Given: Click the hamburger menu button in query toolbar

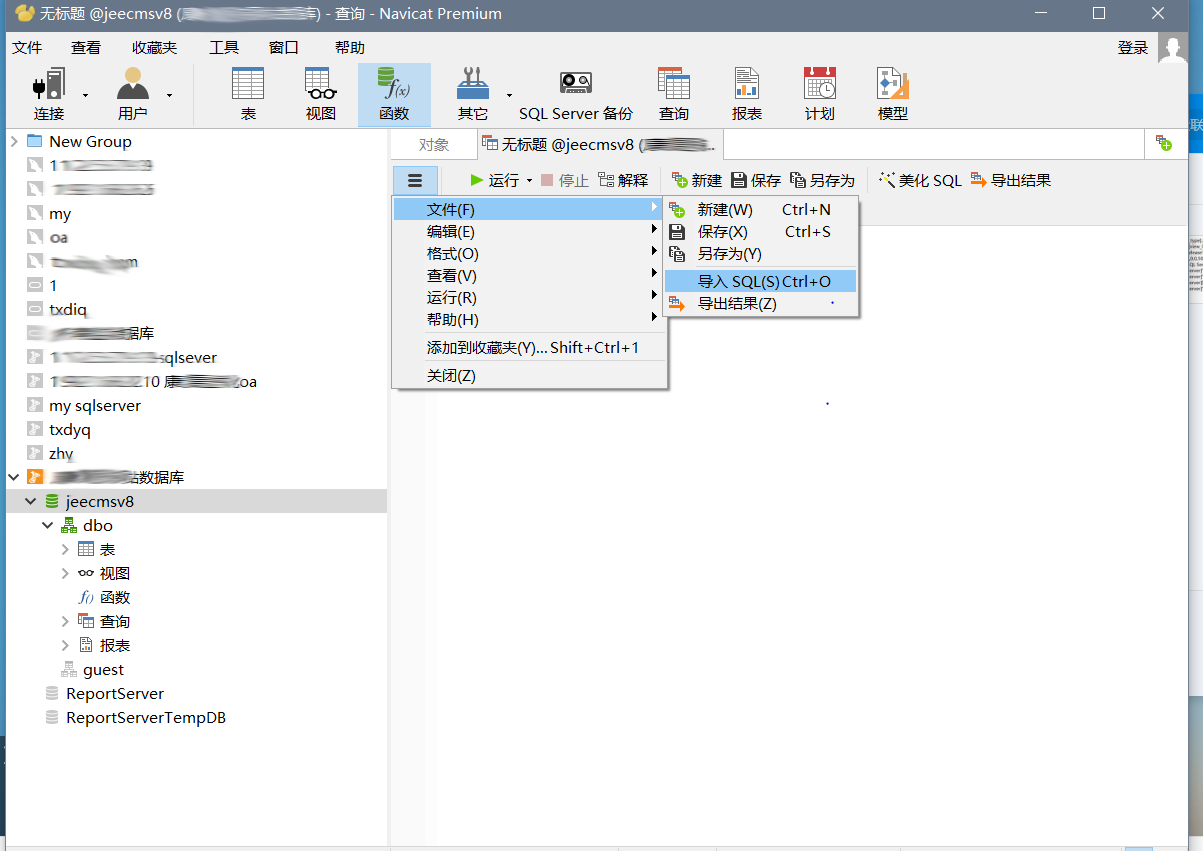Looking at the screenshot, I should point(415,181).
